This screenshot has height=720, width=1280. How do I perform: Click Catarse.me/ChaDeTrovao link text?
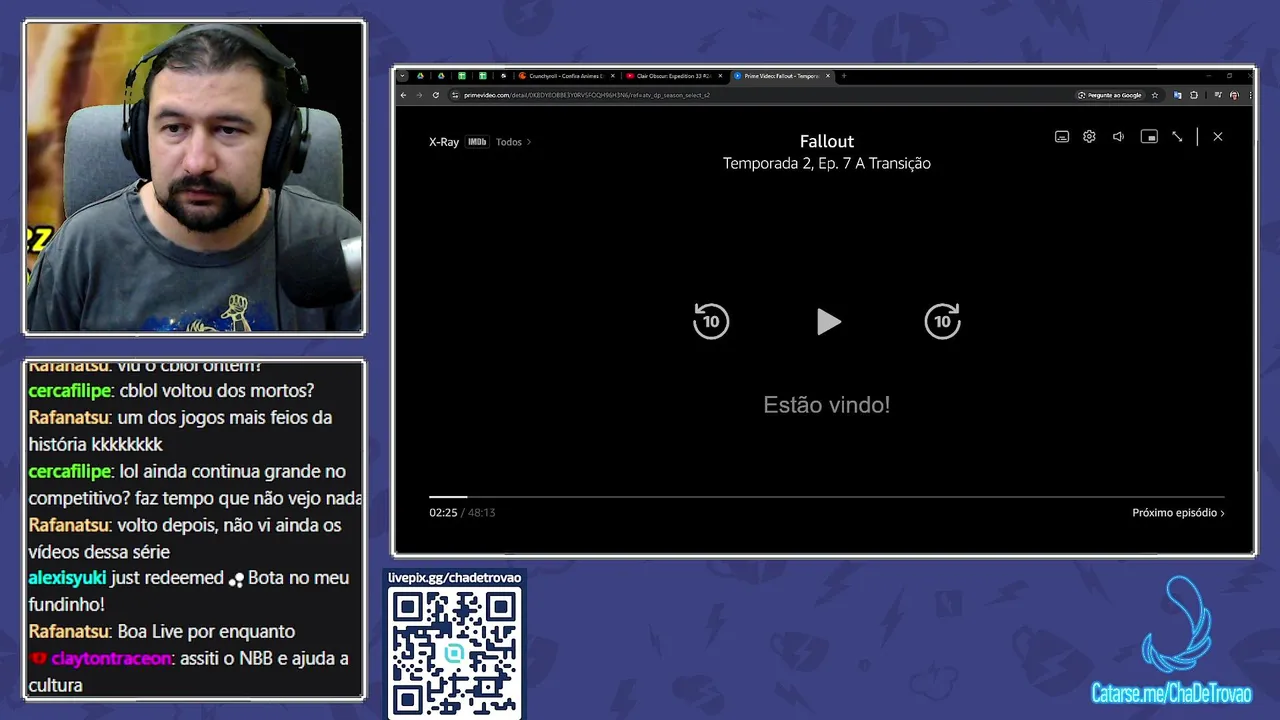click(x=1171, y=694)
